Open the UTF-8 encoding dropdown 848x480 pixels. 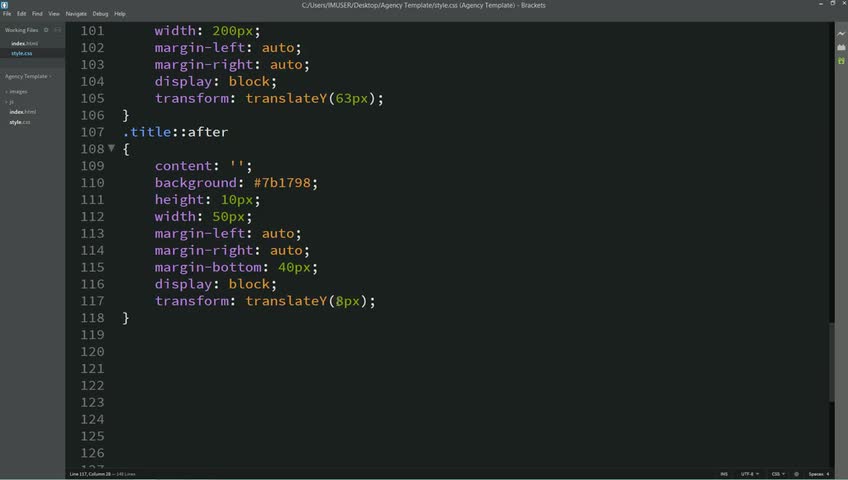pyautogui.click(x=750, y=474)
